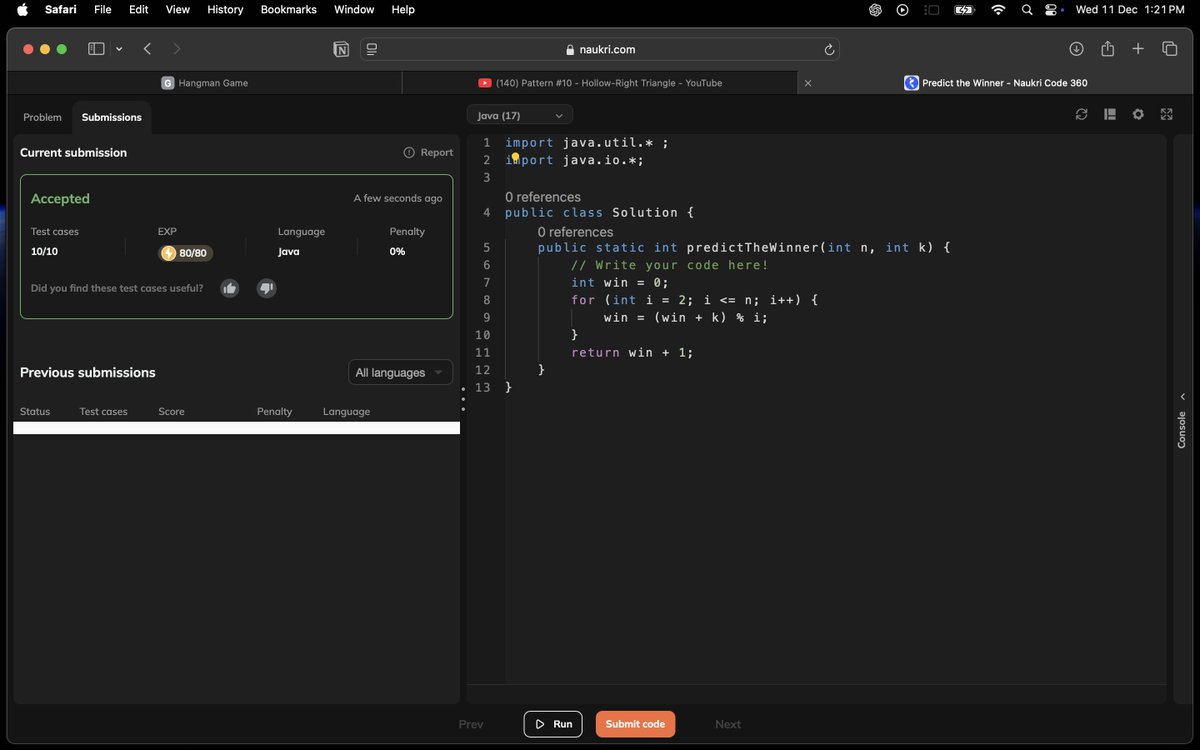Click the Score column header
Image resolution: width=1200 pixels, height=750 pixels.
click(171, 411)
